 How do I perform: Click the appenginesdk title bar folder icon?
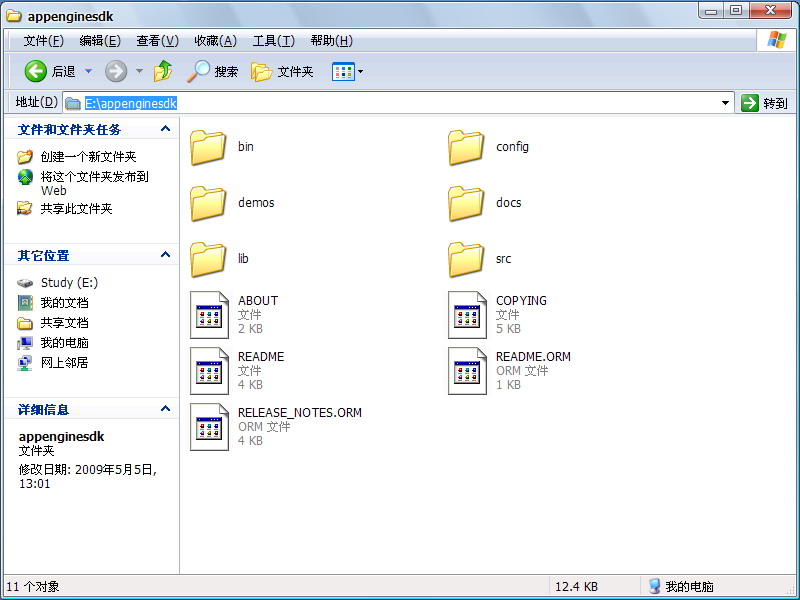[x=14, y=16]
